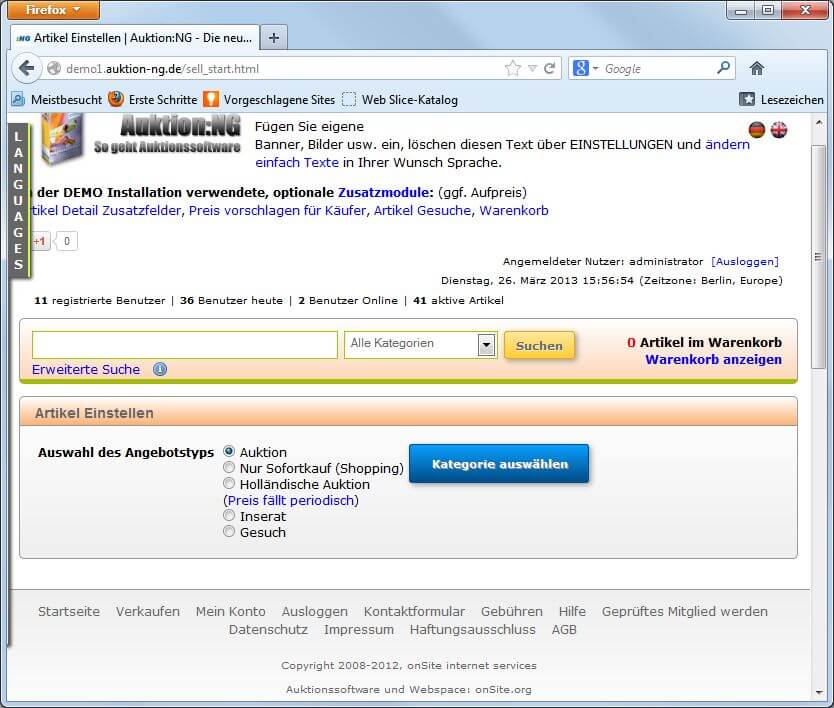Open the LANGUAGES side panel tab
The image size is (834, 708).
pyautogui.click(x=19, y=201)
